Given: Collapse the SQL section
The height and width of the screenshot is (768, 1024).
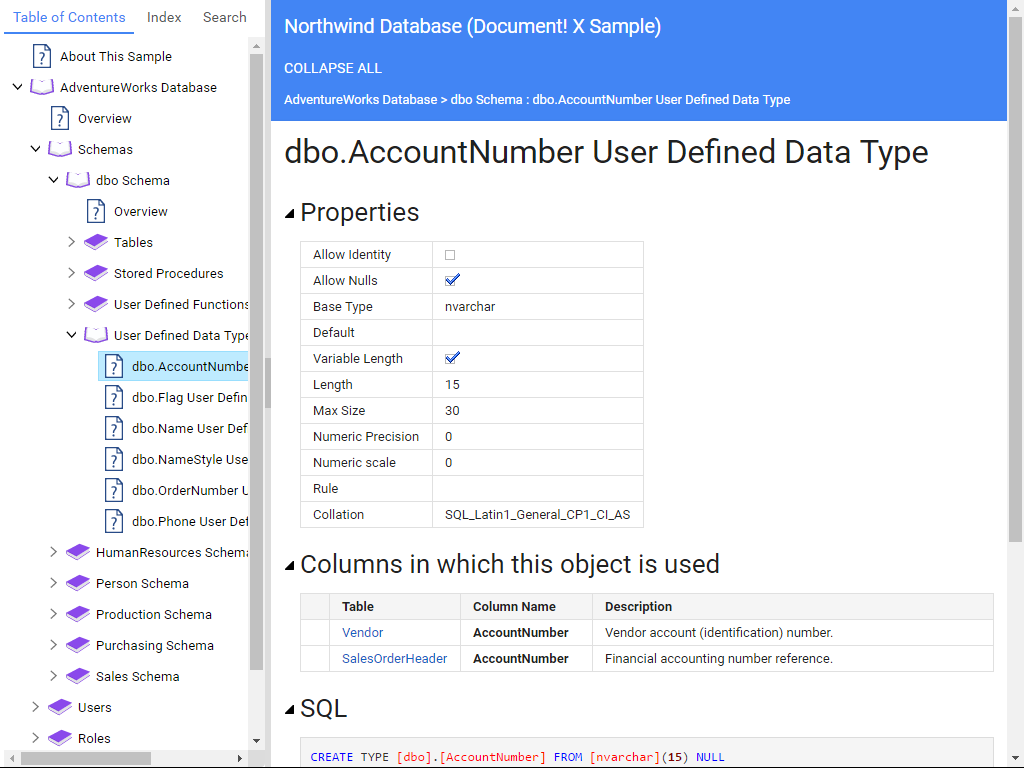Looking at the screenshot, I should coord(290,710).
